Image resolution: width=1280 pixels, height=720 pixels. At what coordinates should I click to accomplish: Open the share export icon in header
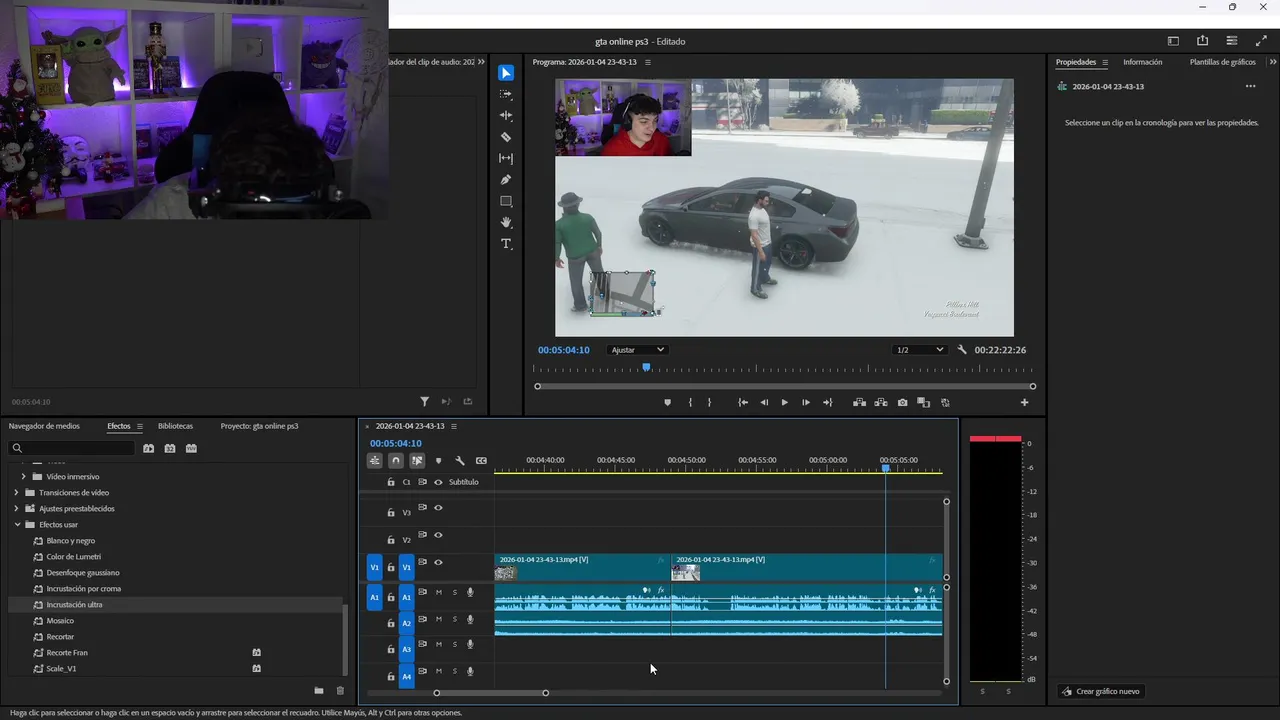coord(1202,41)
